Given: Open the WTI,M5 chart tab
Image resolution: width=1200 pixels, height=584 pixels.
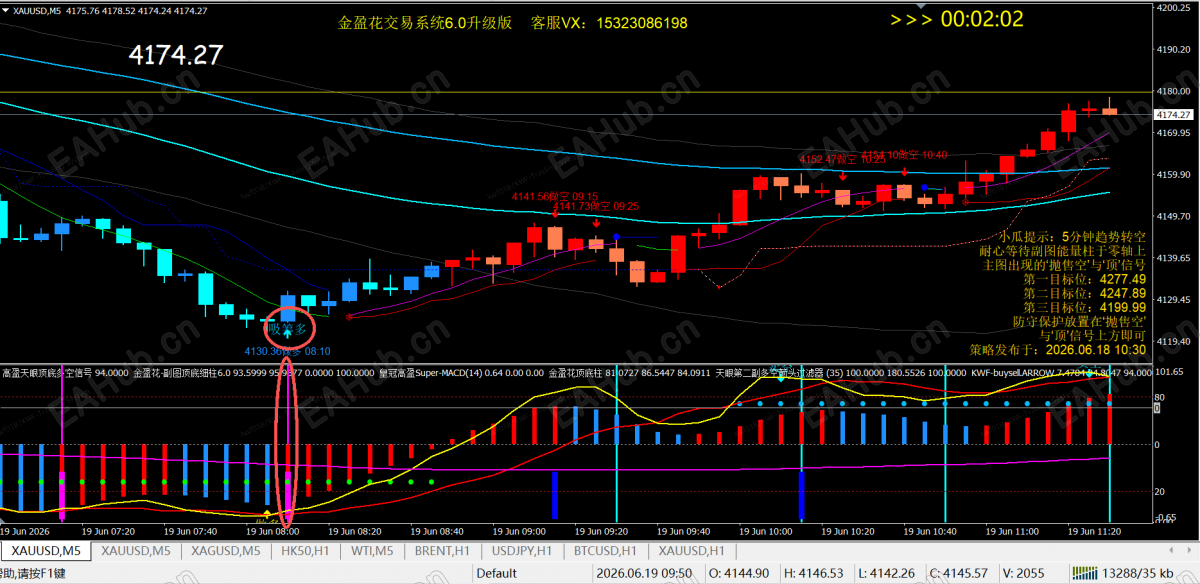Looking at the screenshot, I should (371, 551).
